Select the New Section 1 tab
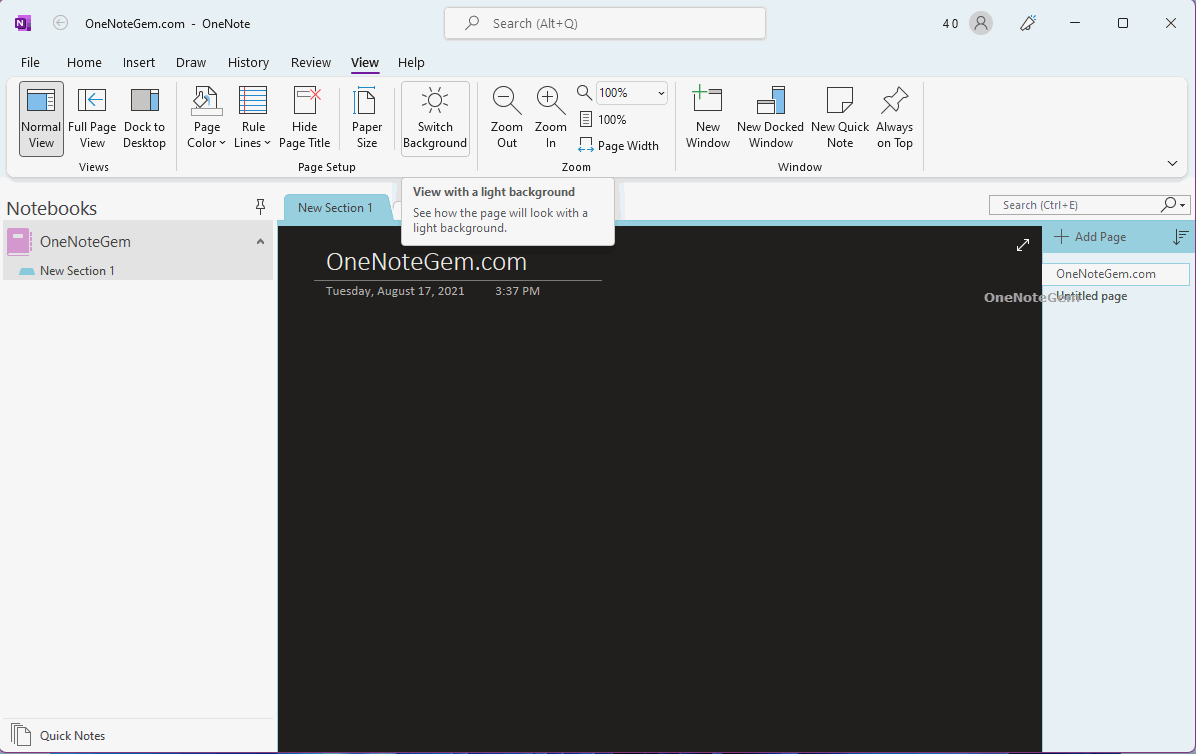Viewport: 1196px width, 754px height. click(335, 207)
